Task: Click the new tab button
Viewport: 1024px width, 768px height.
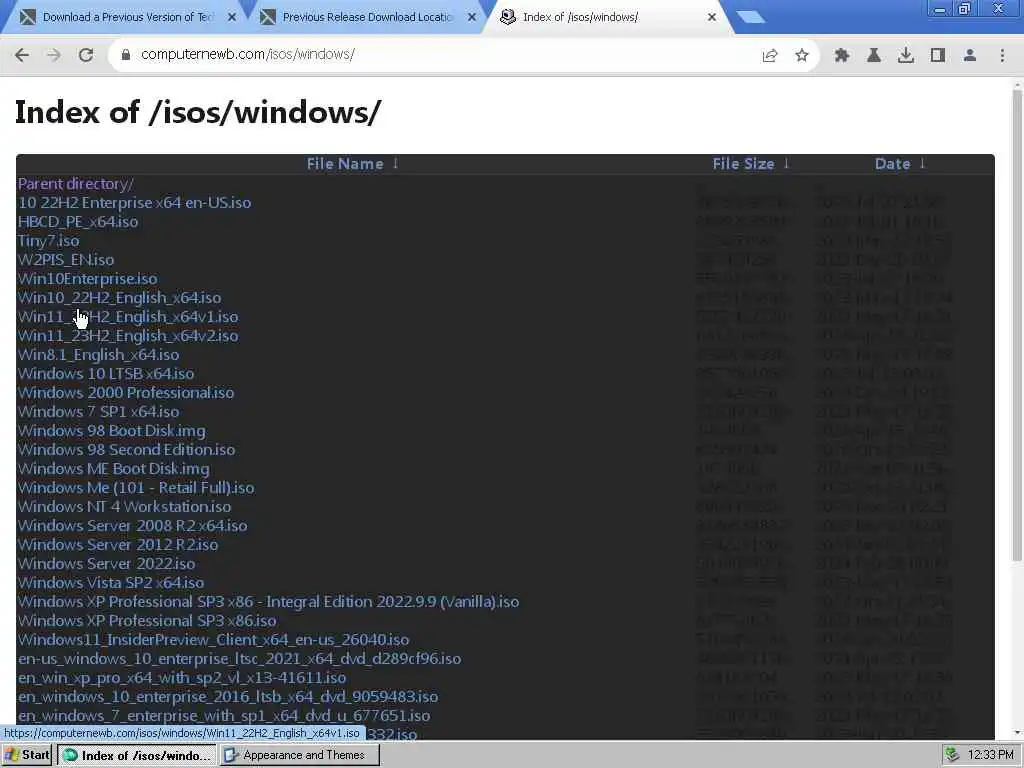Action: click(750, 18)
